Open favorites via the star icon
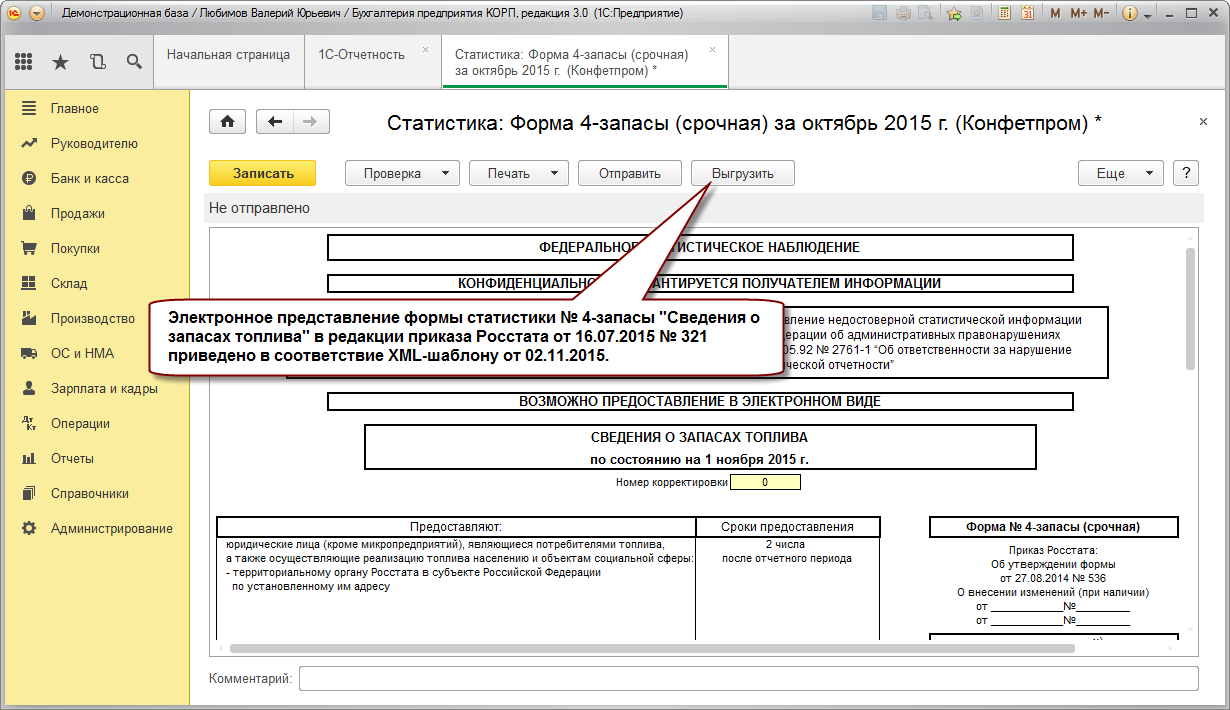 [60, 61]
